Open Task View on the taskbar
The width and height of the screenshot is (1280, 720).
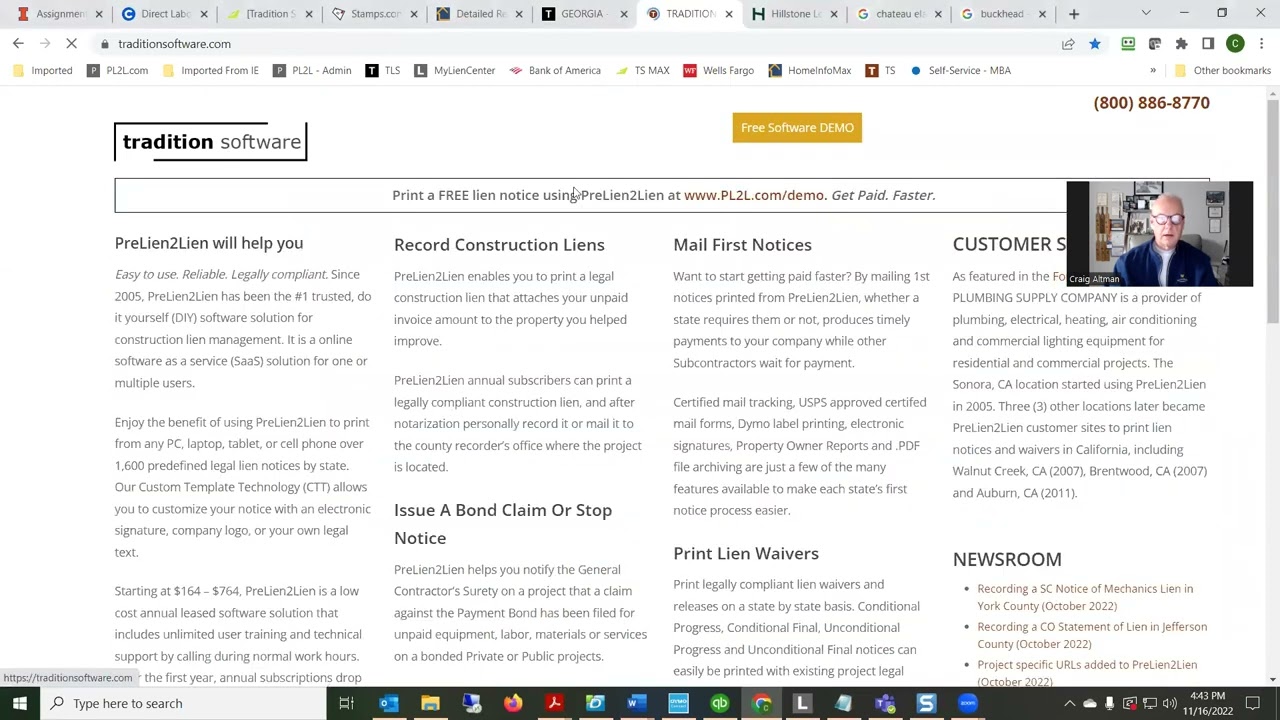(x=346, y=703)
